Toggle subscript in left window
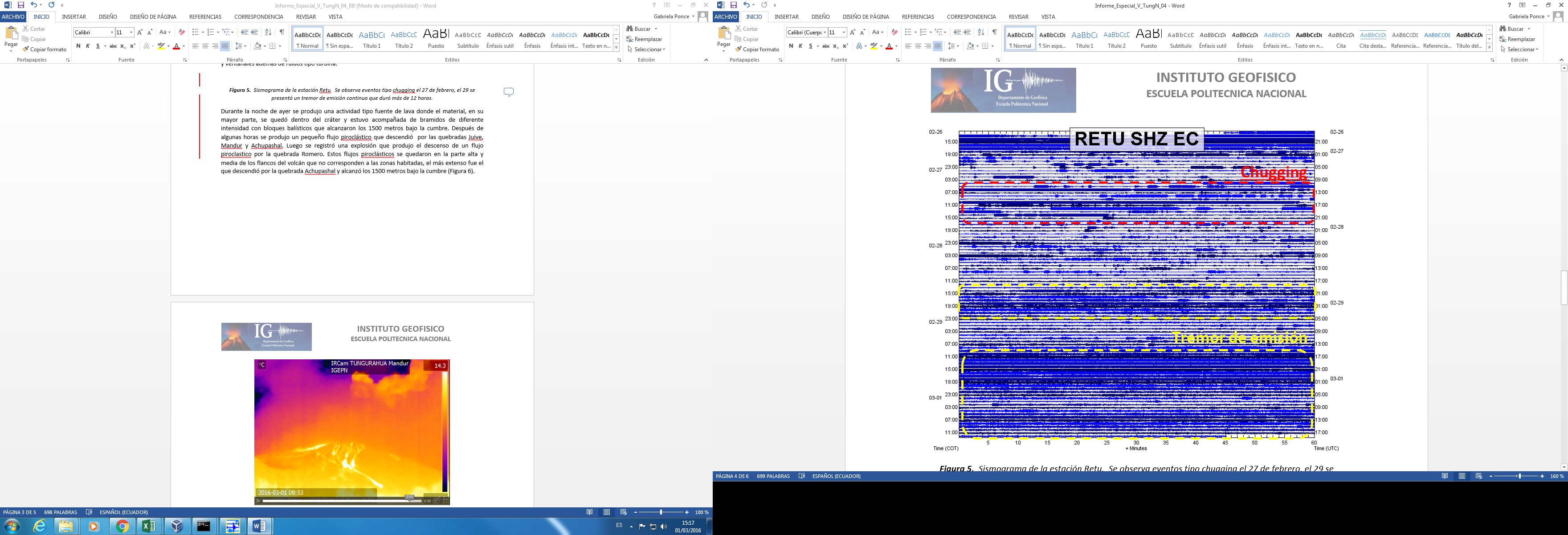1568x535 pixels. tap(123, 46)
